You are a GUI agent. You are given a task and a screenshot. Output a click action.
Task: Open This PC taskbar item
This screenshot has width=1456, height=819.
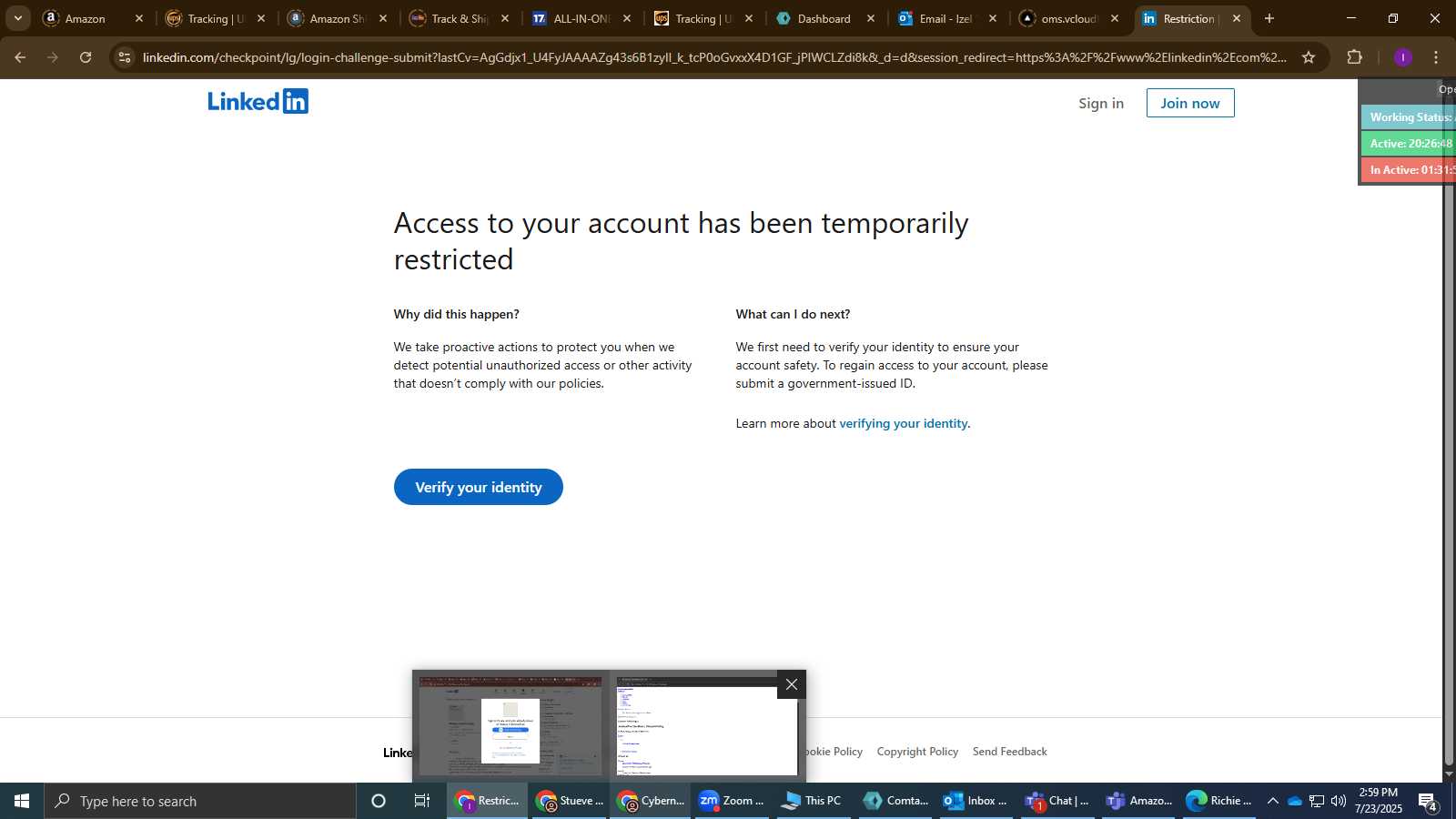coord(812,801)
